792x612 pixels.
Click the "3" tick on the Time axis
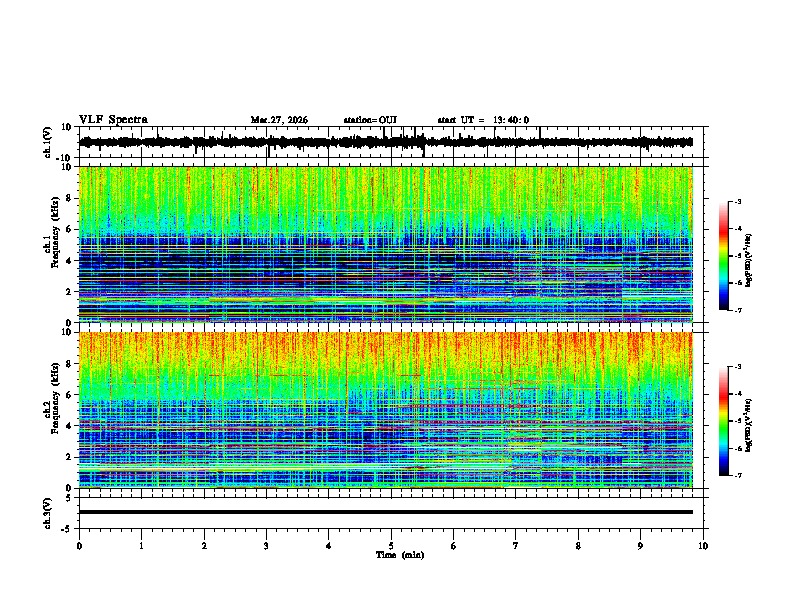(266, 546)
